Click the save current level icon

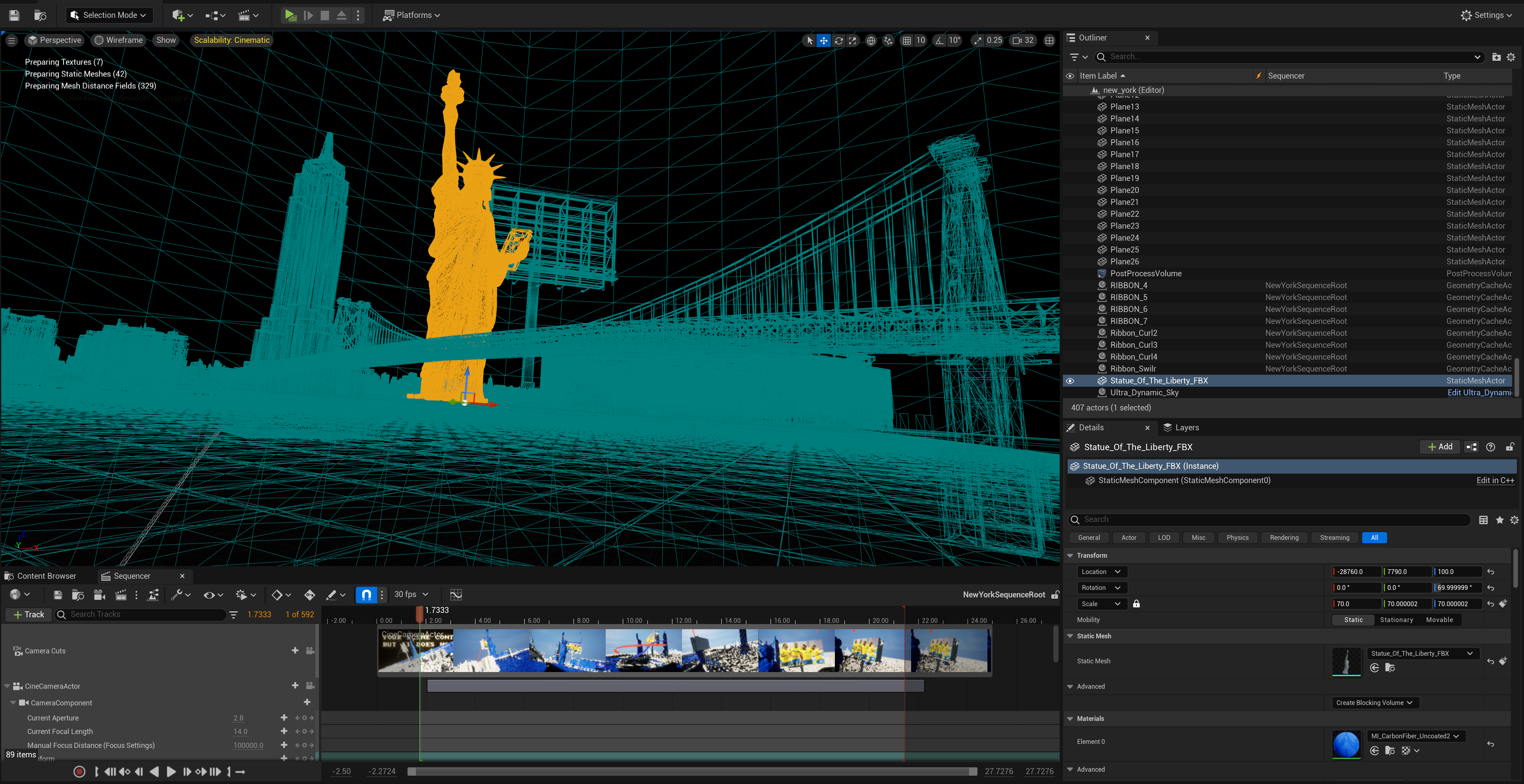point(14,15)
